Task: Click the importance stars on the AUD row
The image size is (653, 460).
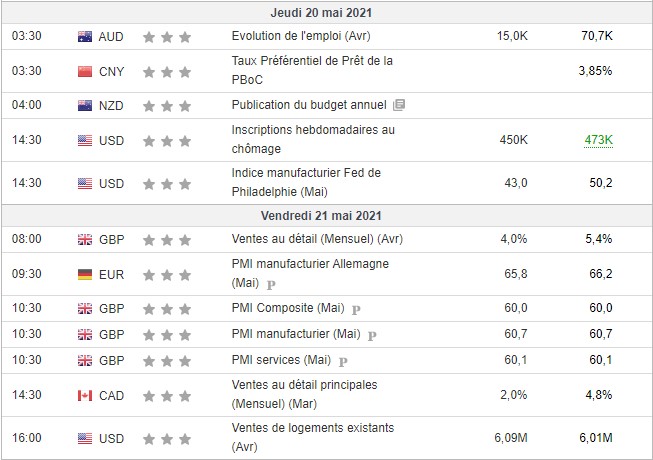Action: point(166,37)
